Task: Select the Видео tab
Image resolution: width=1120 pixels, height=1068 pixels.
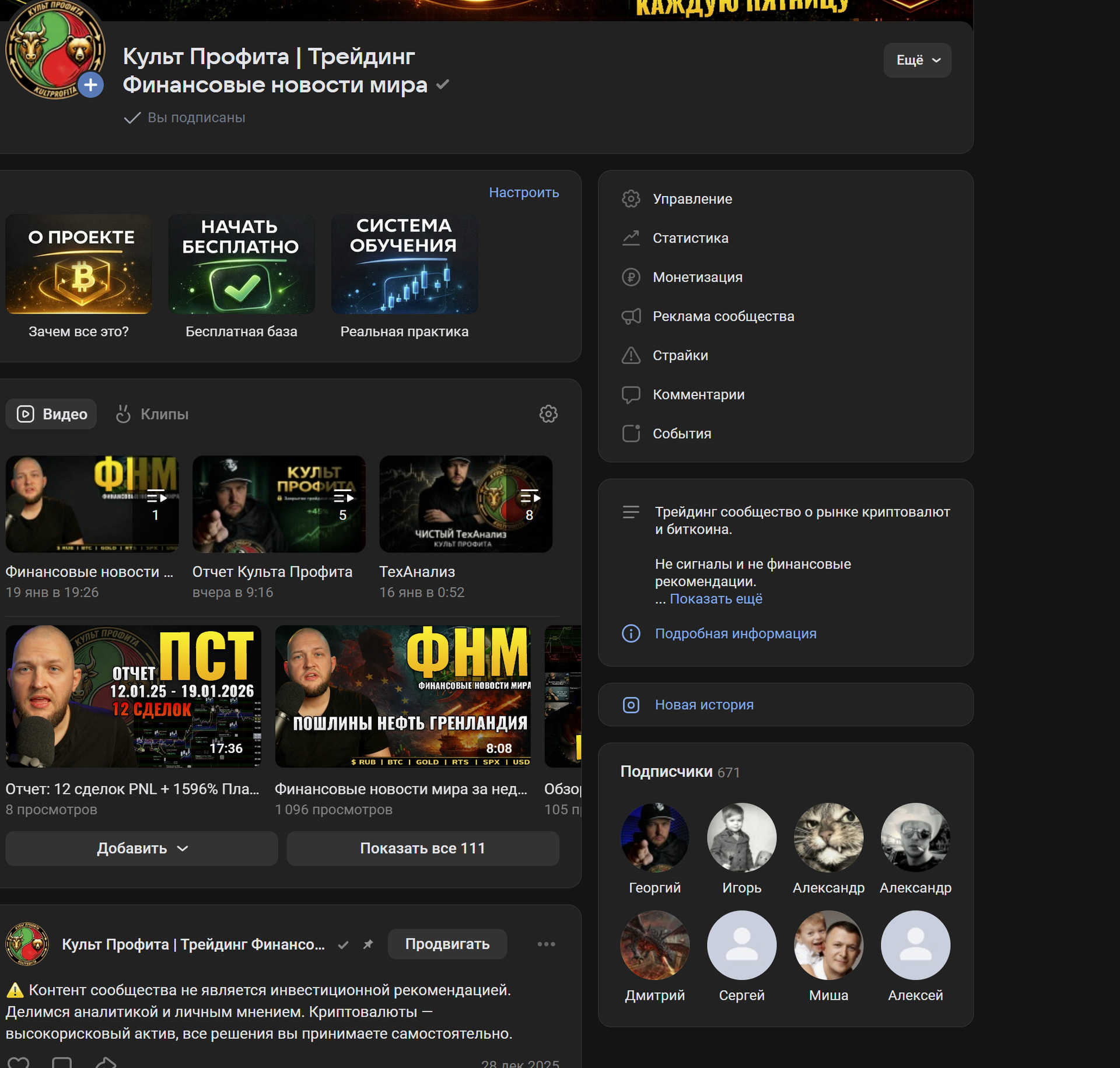Action: click(x=51, y=414)
